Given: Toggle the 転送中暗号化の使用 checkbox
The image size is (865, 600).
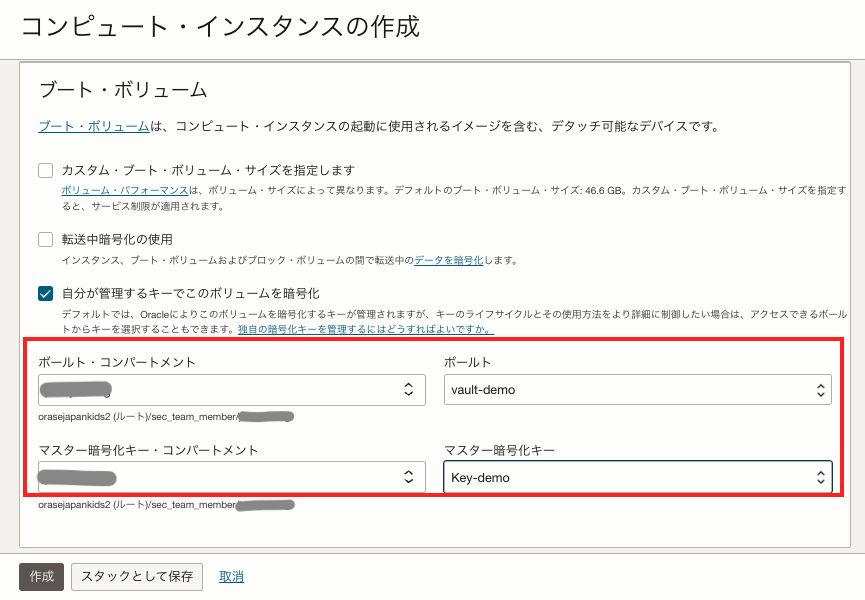Looking at the screenshot, I should [x=46, y=239].
